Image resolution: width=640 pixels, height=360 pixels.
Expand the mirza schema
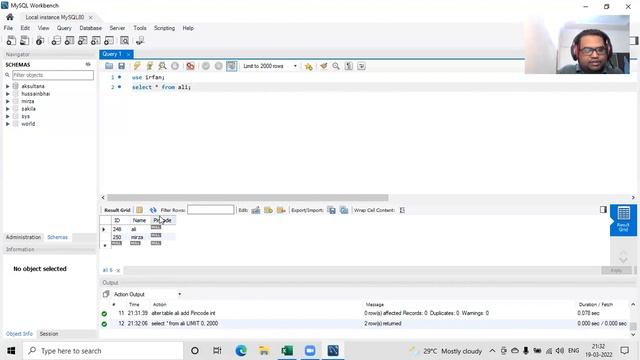[7, 101]
